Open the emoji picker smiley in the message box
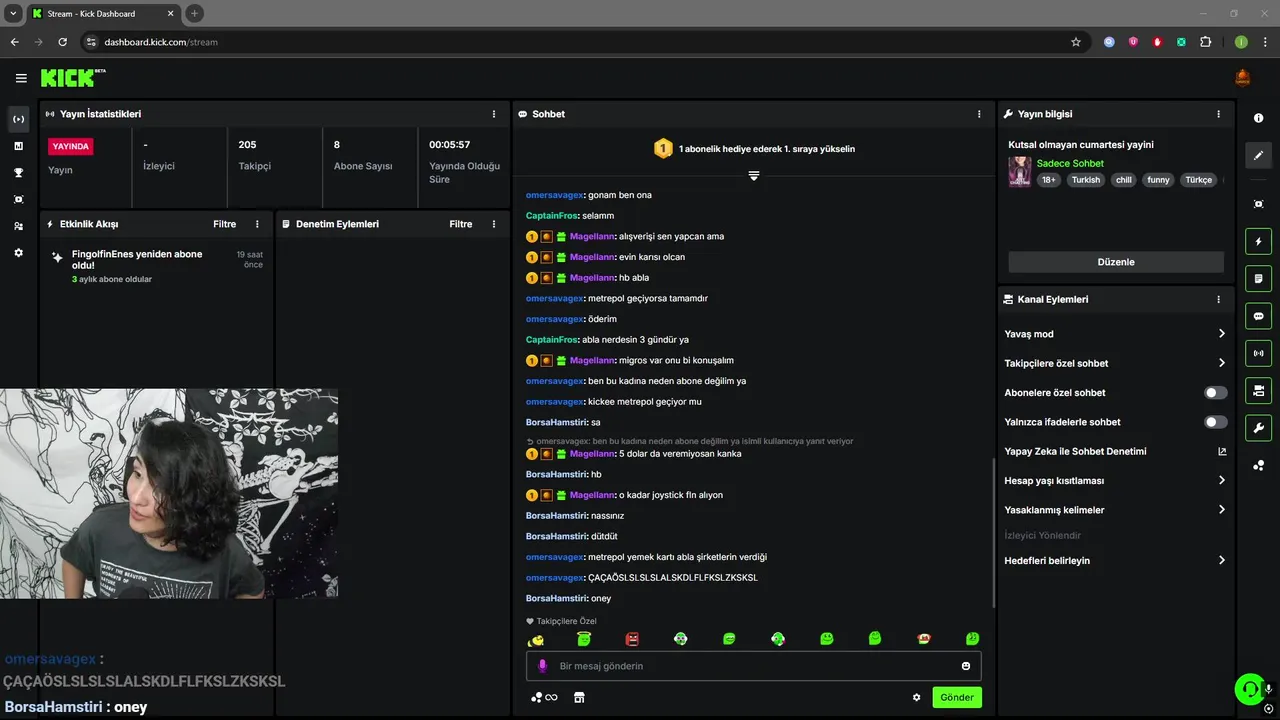 [x=966, y=666]
